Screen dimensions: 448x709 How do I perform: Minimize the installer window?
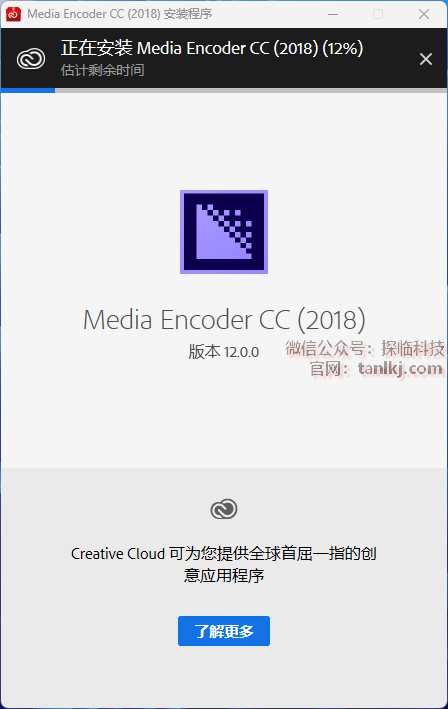pos(333,14)
